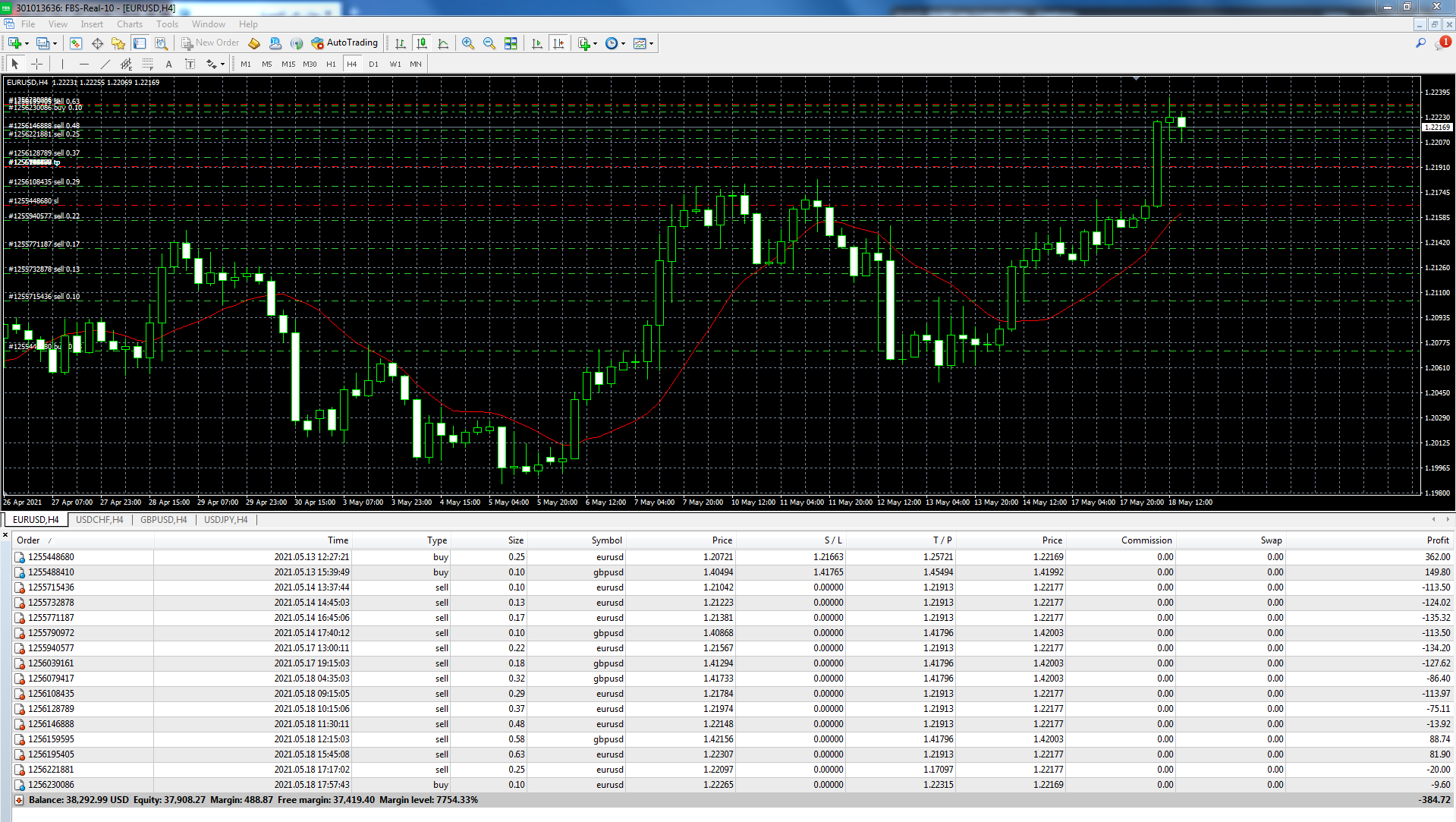Select order 1255448680 row

tap(51, 557)
